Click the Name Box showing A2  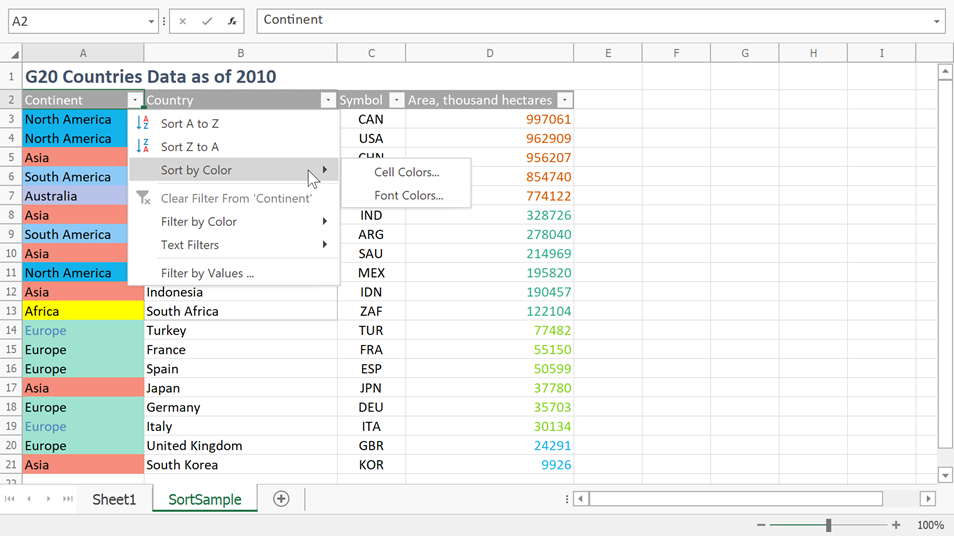77,21
